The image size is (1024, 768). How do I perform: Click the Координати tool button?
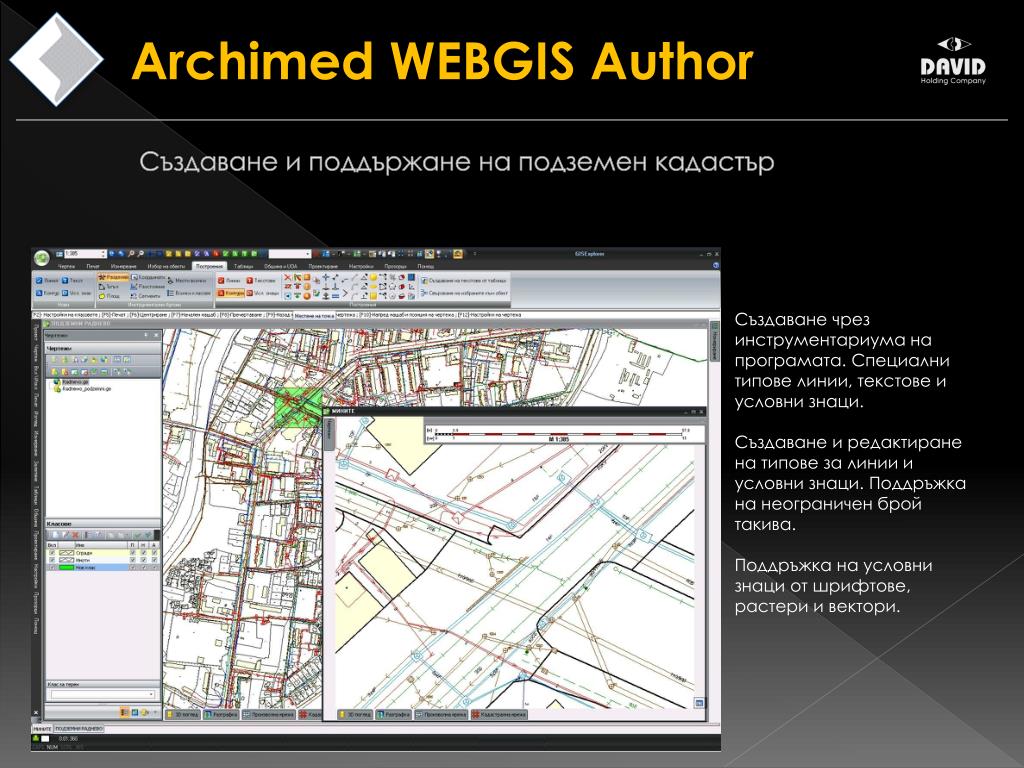click(x=148, y=277)
